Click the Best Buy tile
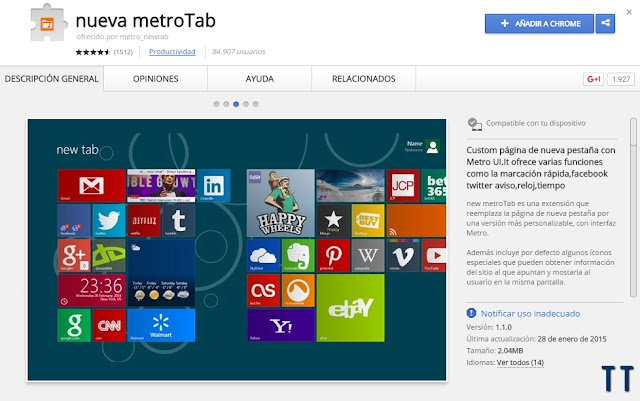 368,221
